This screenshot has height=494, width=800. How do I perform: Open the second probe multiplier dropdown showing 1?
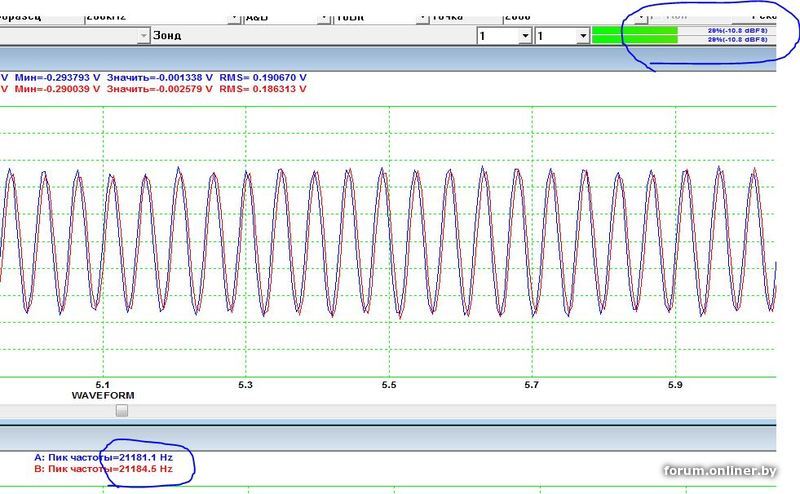point(583,36)
